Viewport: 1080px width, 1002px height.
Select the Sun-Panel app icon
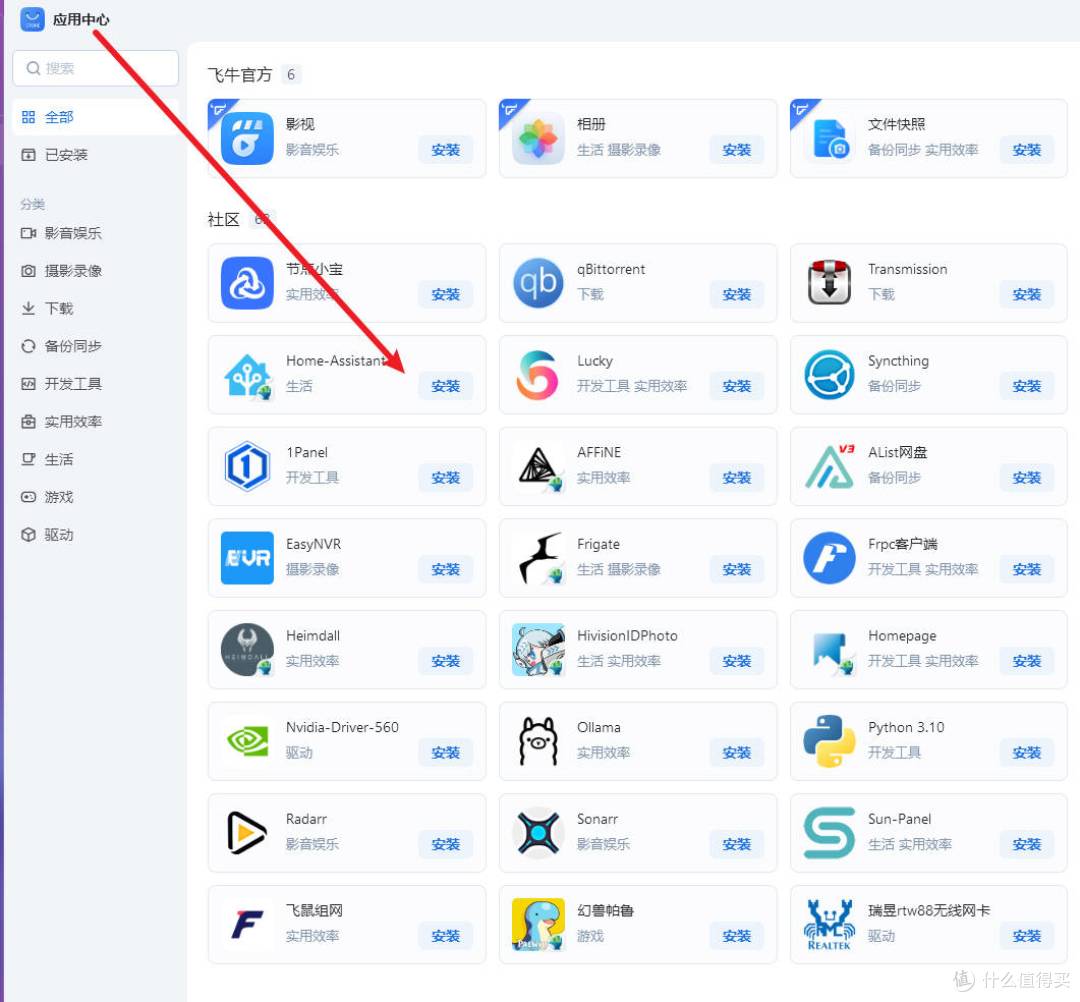coord(829,833)
